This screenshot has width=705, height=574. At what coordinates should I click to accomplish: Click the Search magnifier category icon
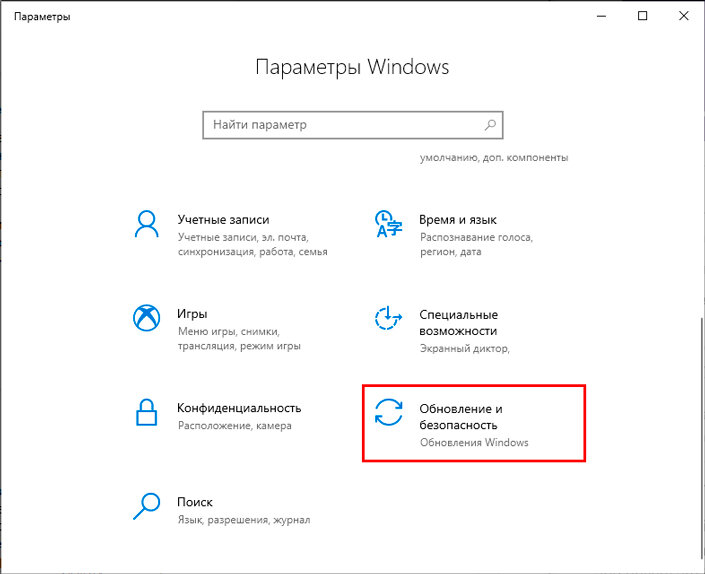tap(147, 506)
